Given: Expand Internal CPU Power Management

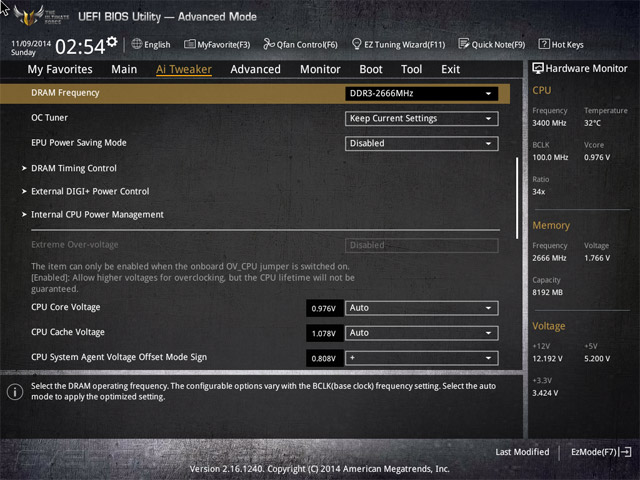Looking at the screenshot, I should click(x=97, y=215).
